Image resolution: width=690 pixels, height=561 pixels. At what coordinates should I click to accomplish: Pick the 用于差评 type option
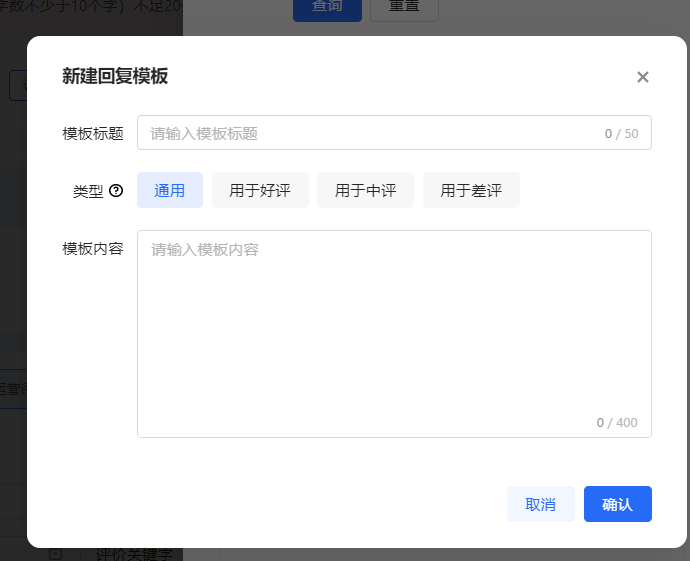click(471, 190)
